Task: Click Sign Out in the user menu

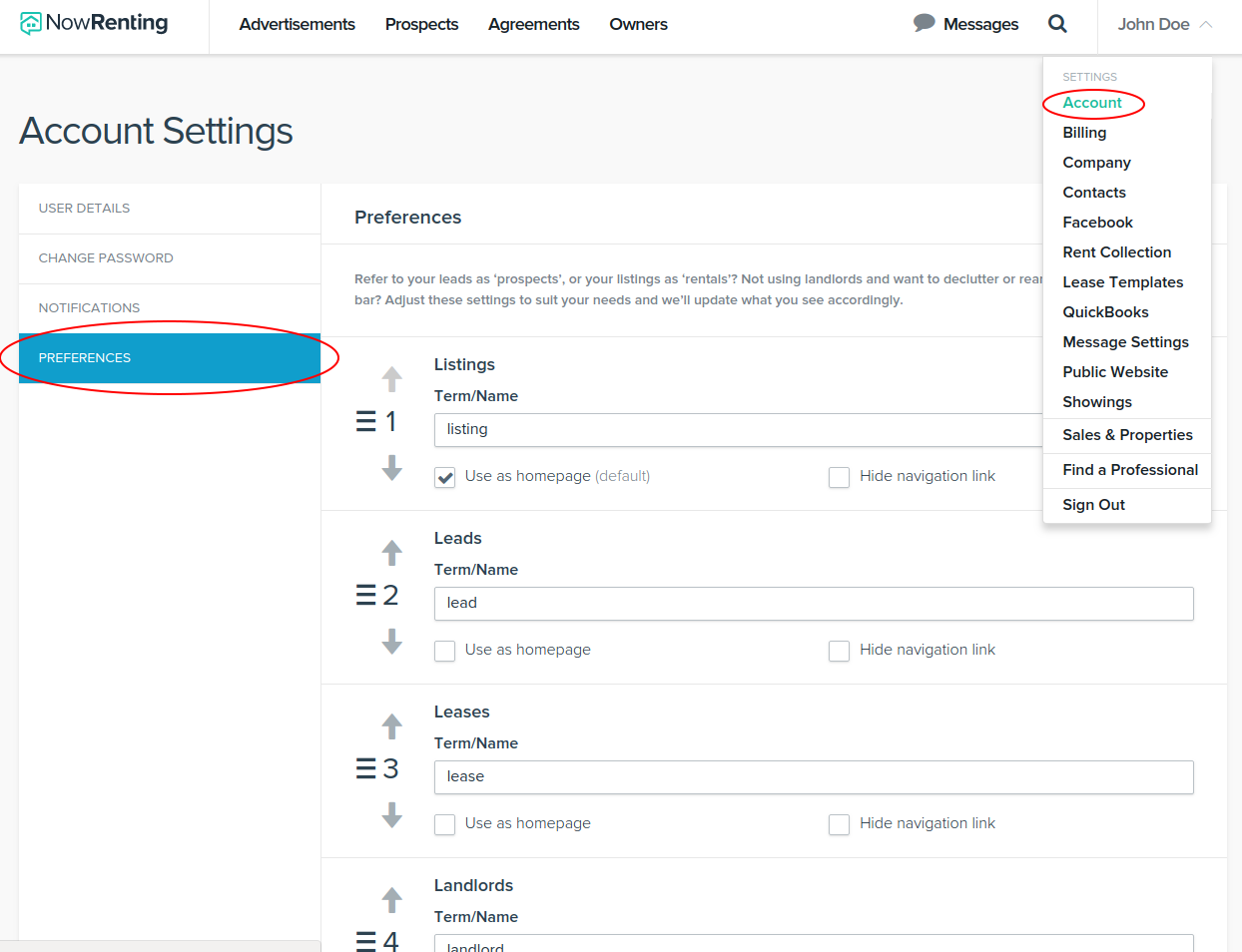Action: 1093,505
